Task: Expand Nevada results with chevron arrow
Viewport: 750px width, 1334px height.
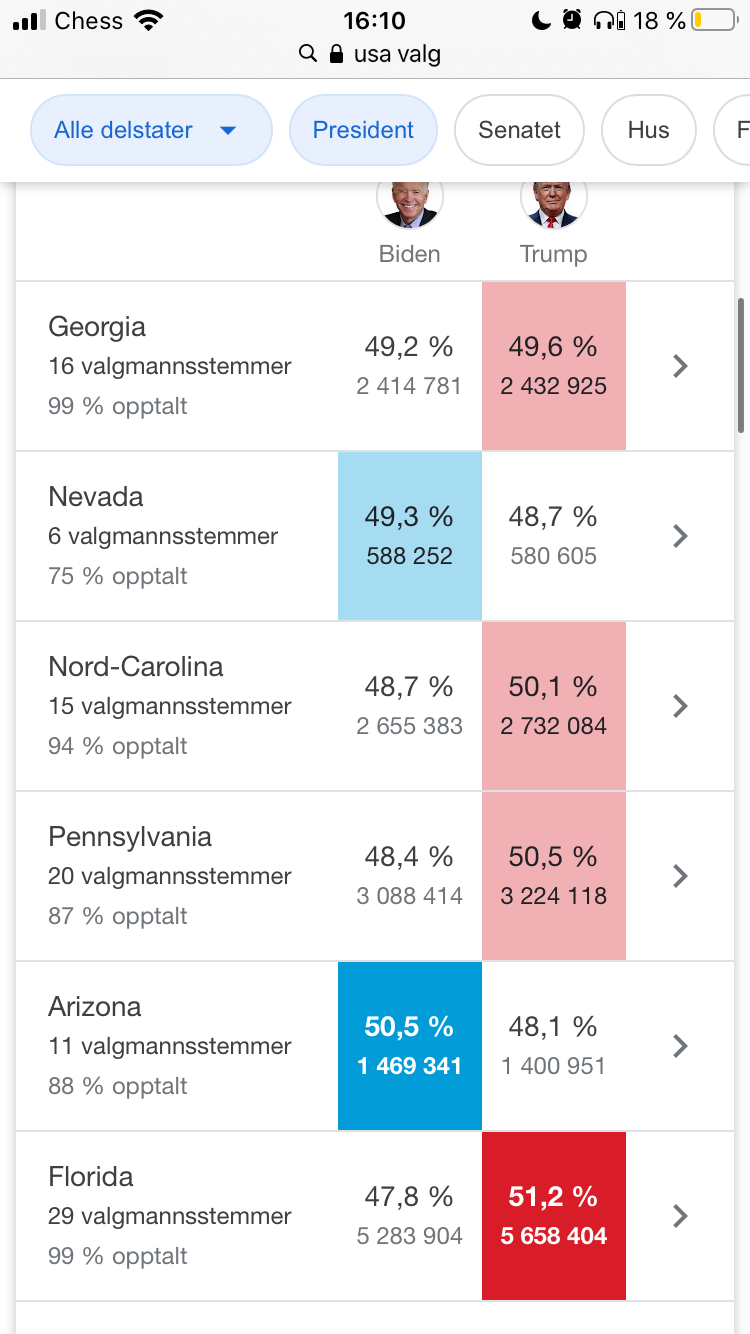Action: pos(680,536)
